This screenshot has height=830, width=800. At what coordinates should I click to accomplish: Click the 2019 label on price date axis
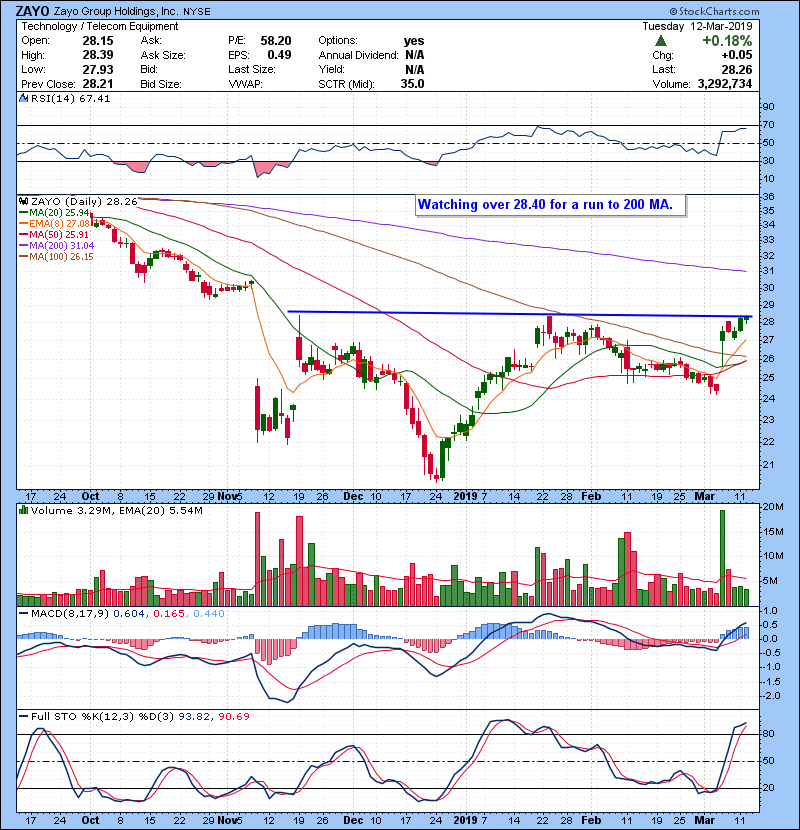pyautogui.click(x=466, y=497)
